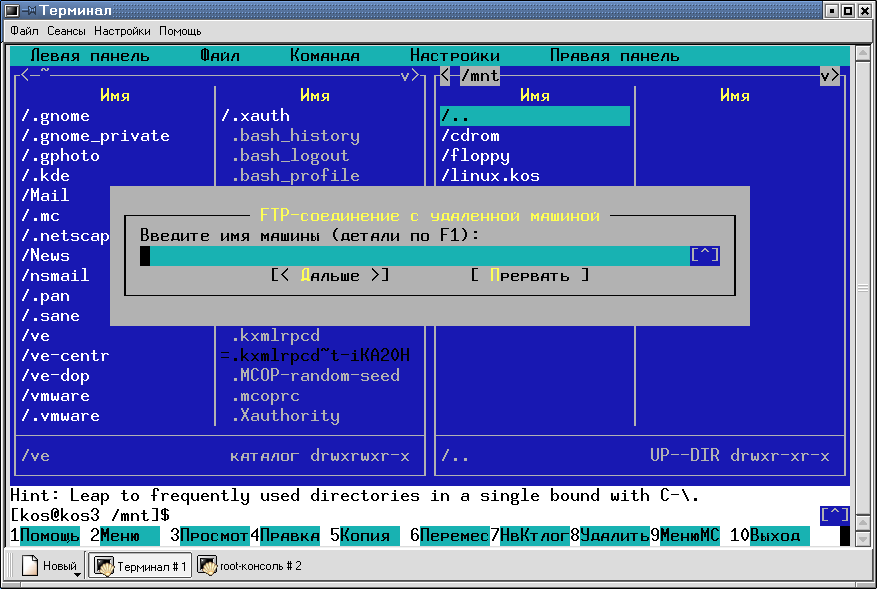877x589 pixels.
Task: Open command line history [^] at the prompt
Action: click(834, 515)
